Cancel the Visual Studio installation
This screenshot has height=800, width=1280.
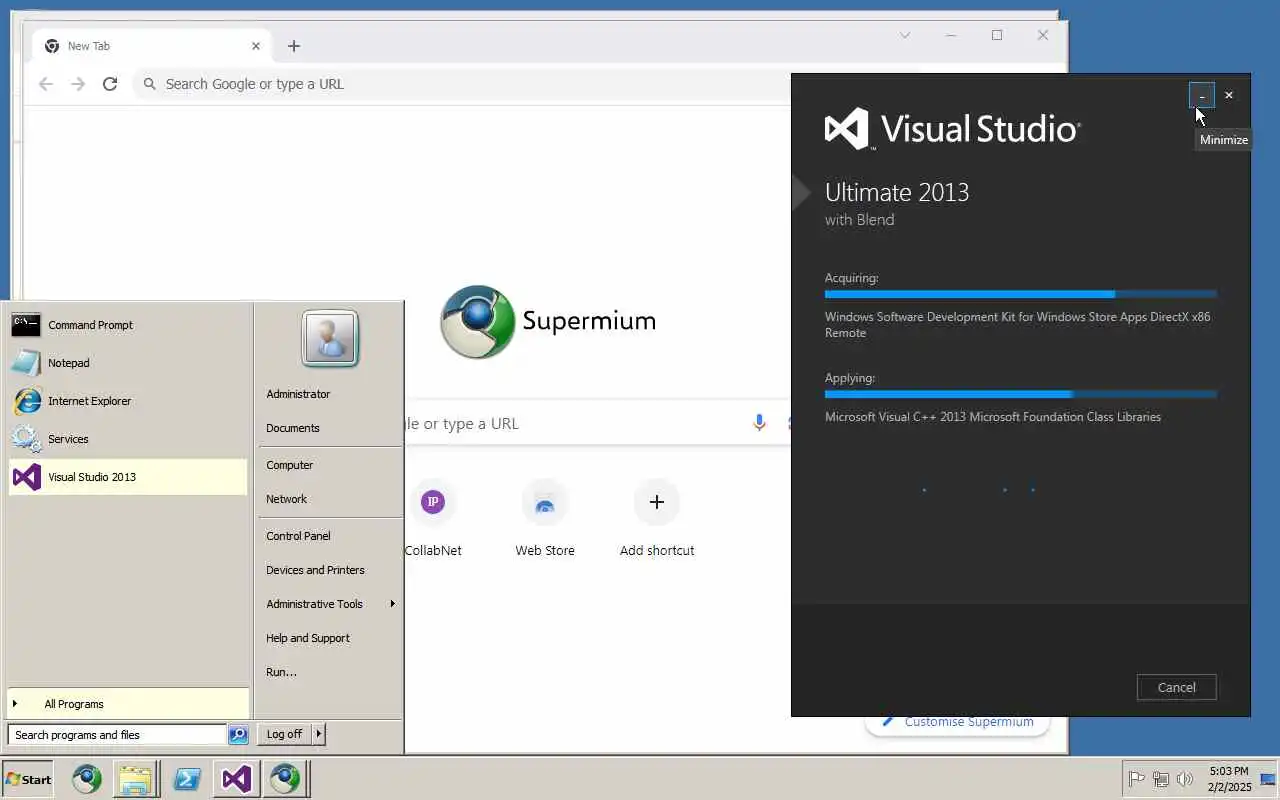click(1176, 687)
